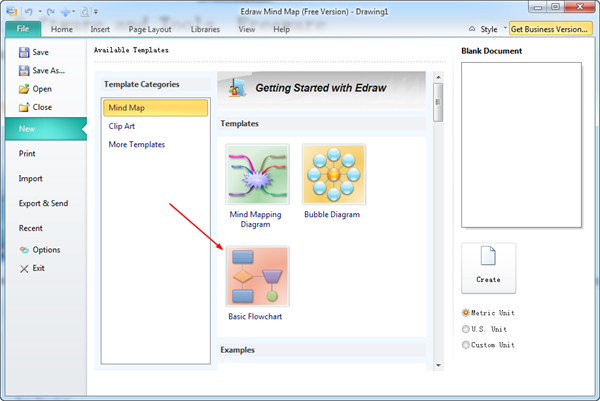The height and width of the screenshot is (401, 600).
Task: Click the Undo arrow in quick access toolbar
Action: pos(29,11)
